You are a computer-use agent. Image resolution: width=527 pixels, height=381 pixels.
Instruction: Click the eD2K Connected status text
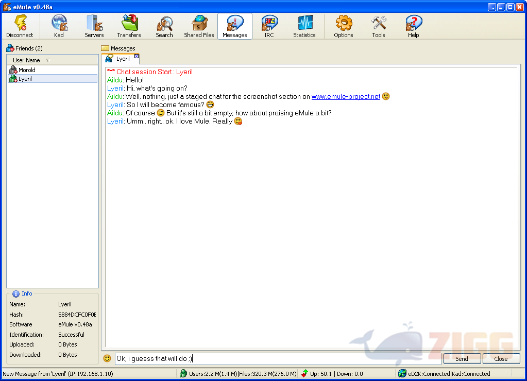449,374
